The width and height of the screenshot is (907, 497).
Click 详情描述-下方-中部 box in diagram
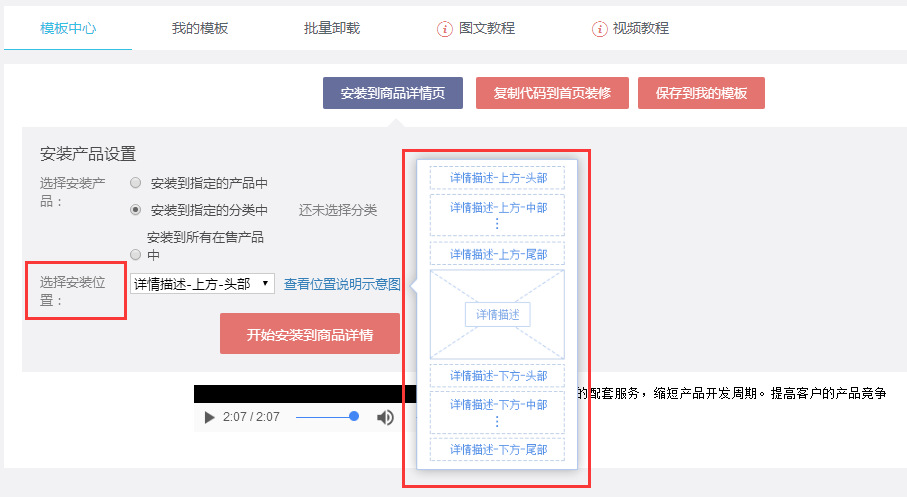[x=497, y=413]
